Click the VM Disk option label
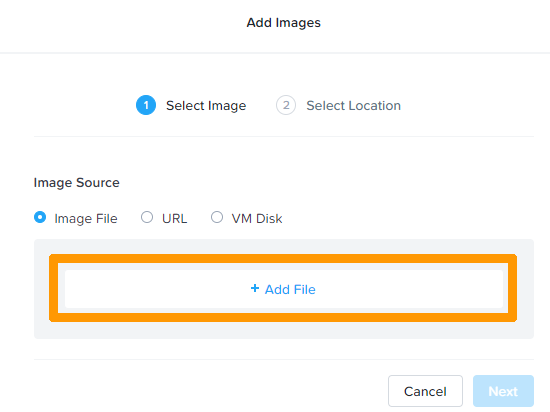Image resolution: width=550 pixels, height=412 pixels. pos(257,218)
